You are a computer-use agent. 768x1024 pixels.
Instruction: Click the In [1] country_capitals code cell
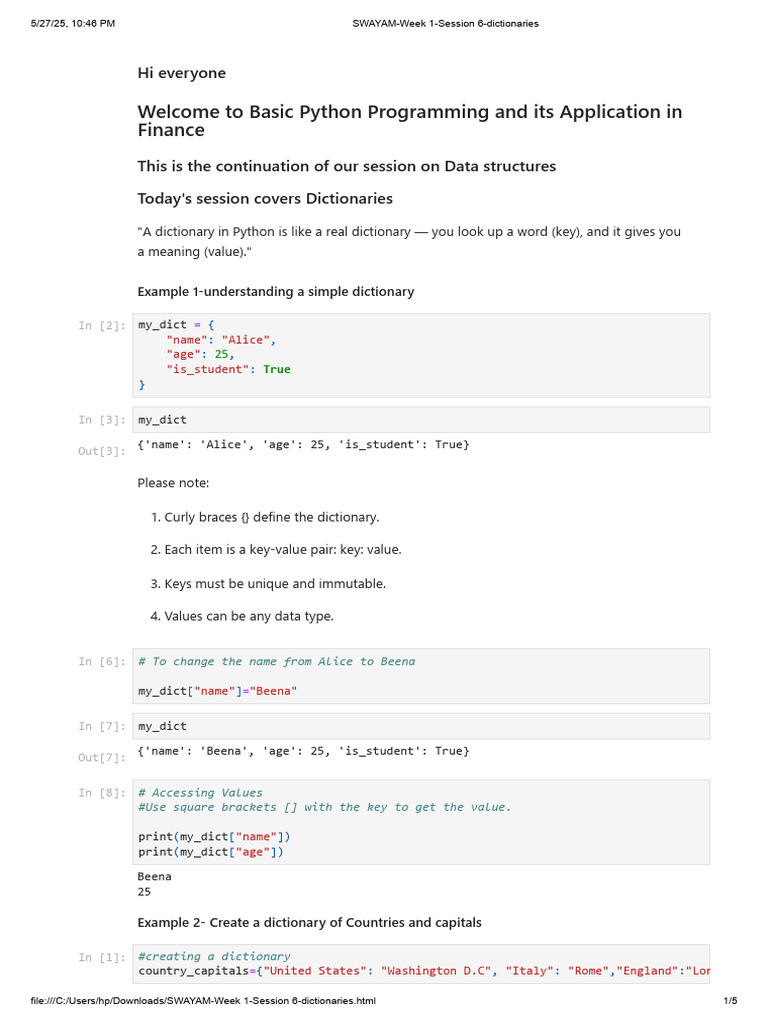421,964
